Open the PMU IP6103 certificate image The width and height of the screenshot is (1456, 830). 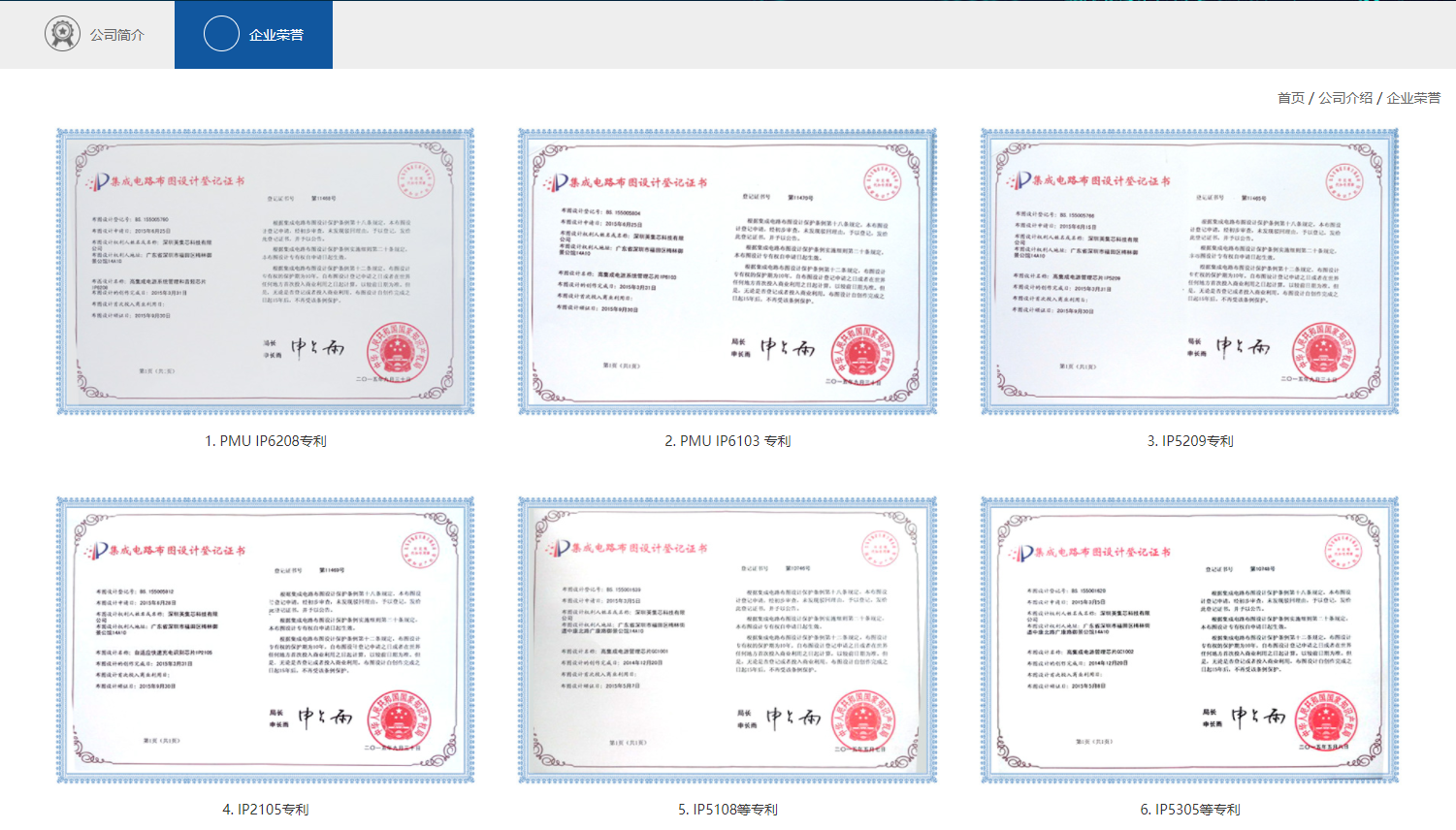click(x=728, y=271)
